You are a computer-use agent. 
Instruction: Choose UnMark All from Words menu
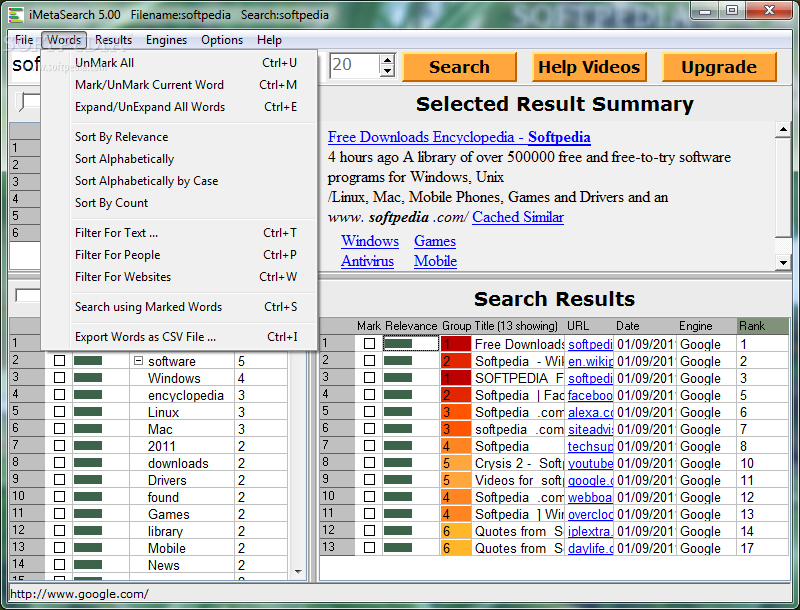point(180,63)
